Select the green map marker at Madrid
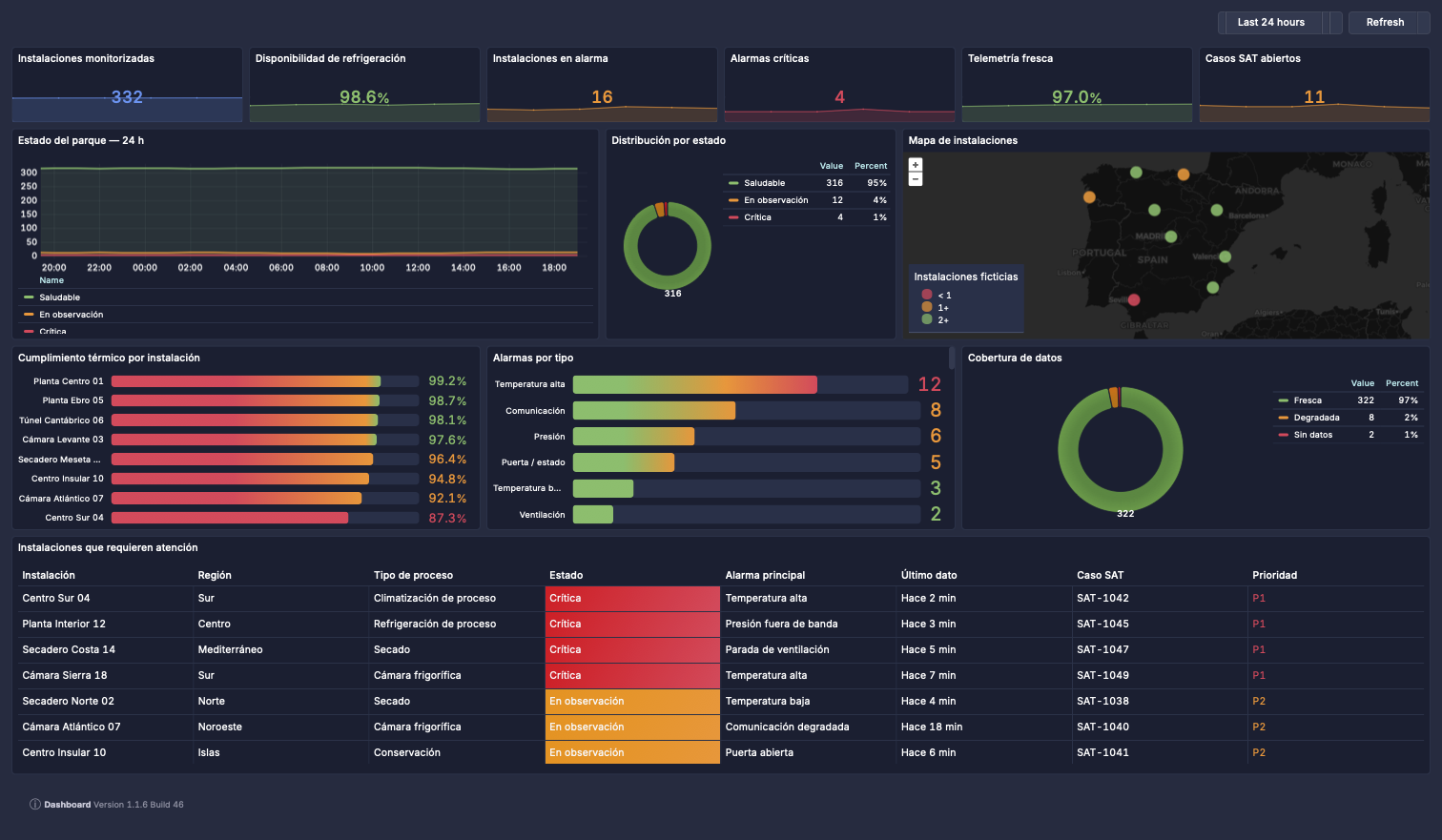The height and width of the screenshot is (840, 1442). click(x=1171, y=236)
